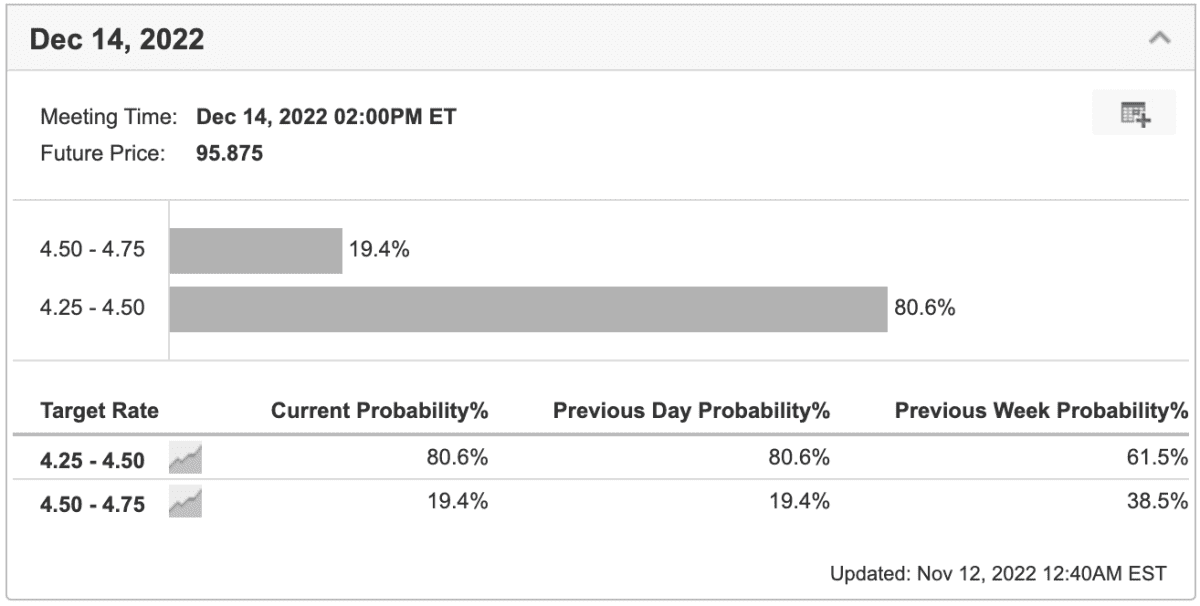The height and width of the screenshot is (606, 1200).
Task: Select the 4.25 - 4.50 table row label
Action: (92, 461)
